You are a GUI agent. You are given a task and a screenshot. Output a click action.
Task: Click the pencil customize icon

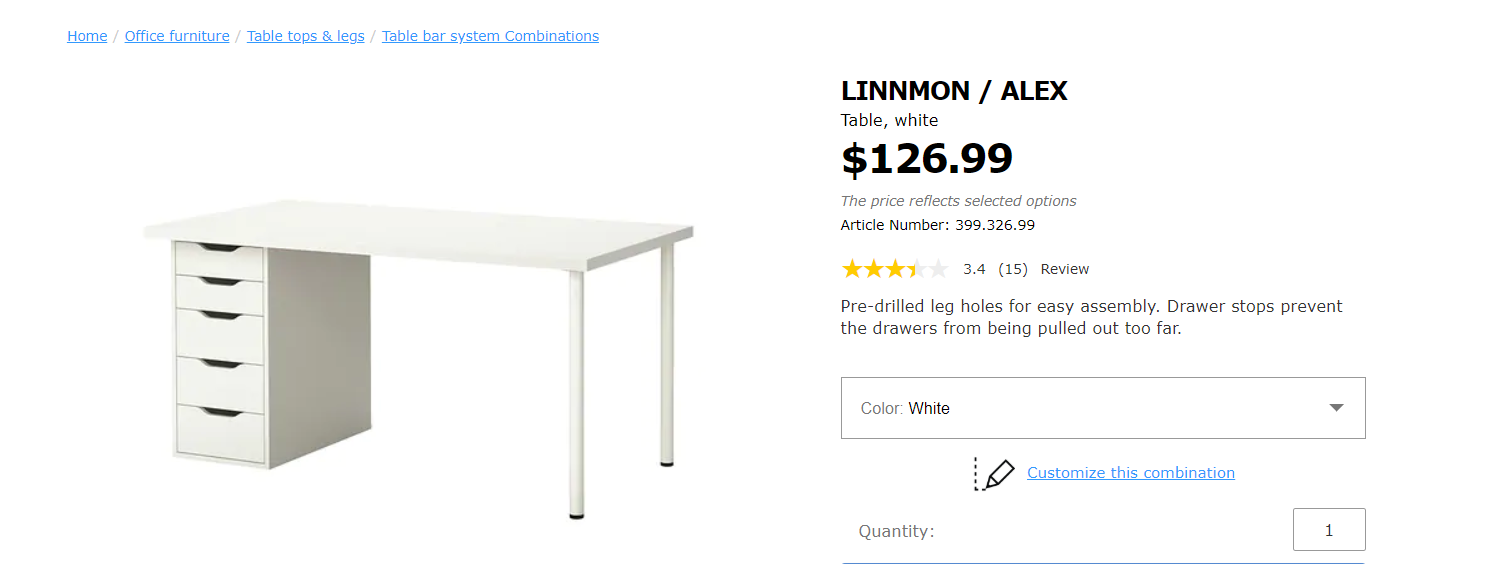point(996,474)
